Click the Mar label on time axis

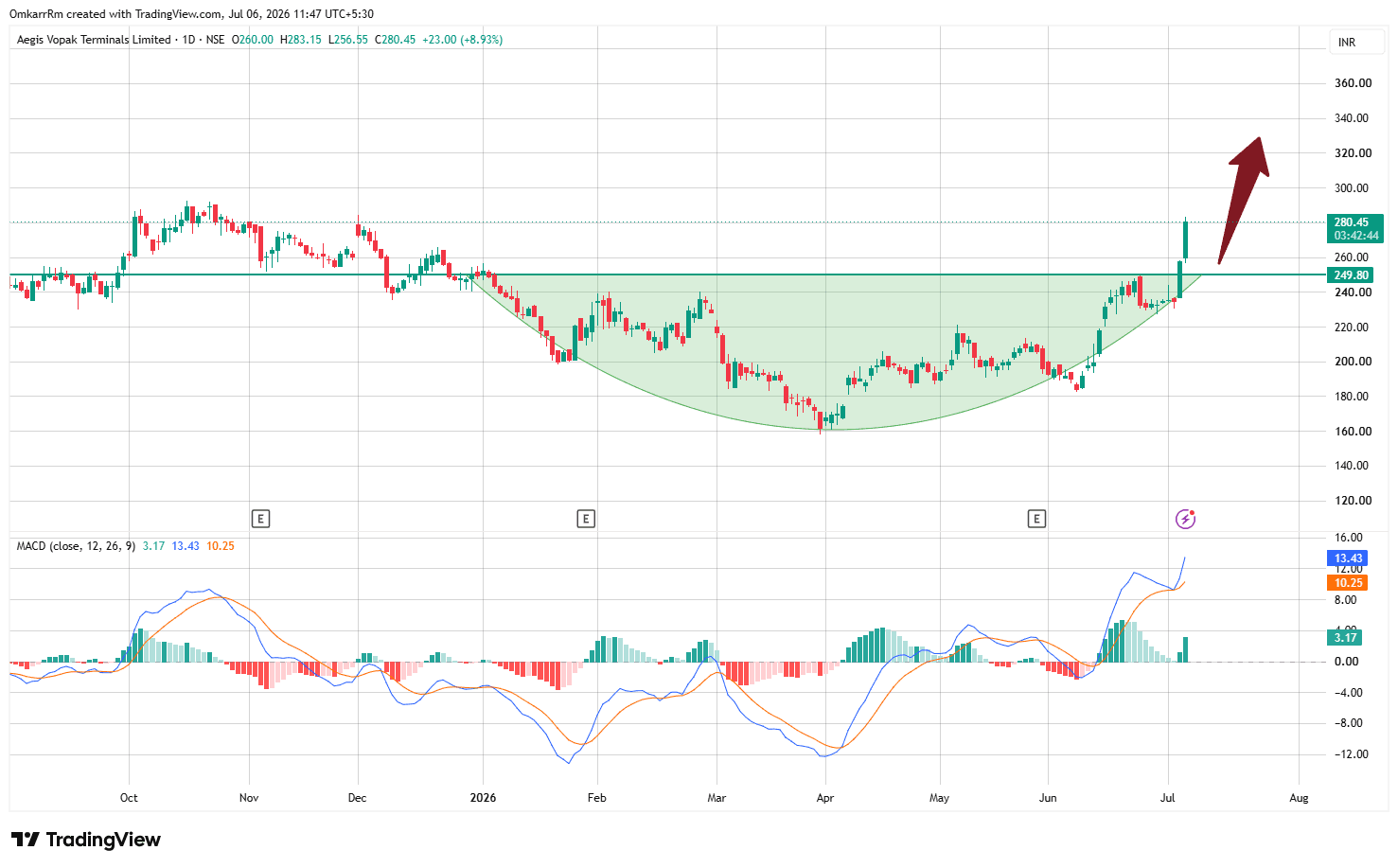[717, 798]
